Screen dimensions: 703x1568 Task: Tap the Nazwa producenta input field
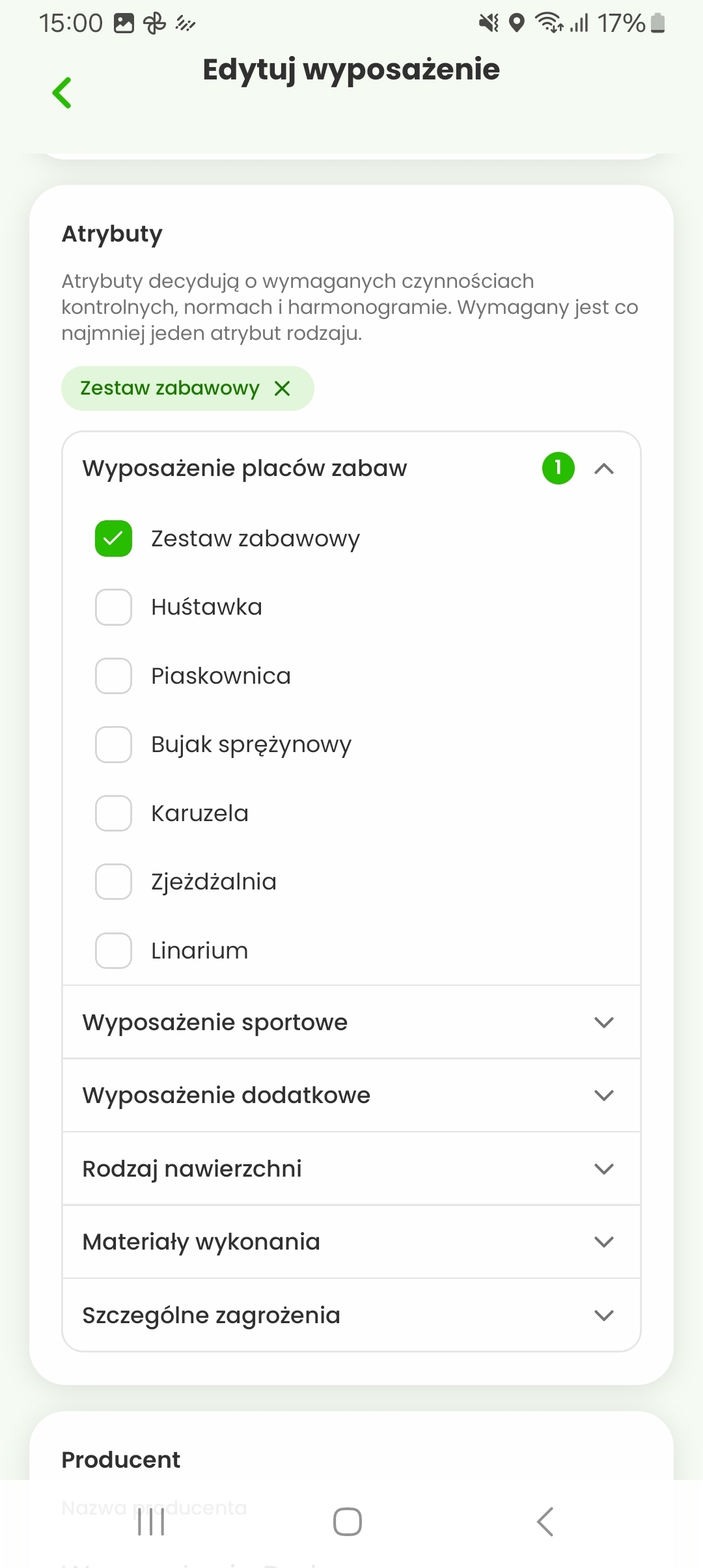(x=351, y=1507)
